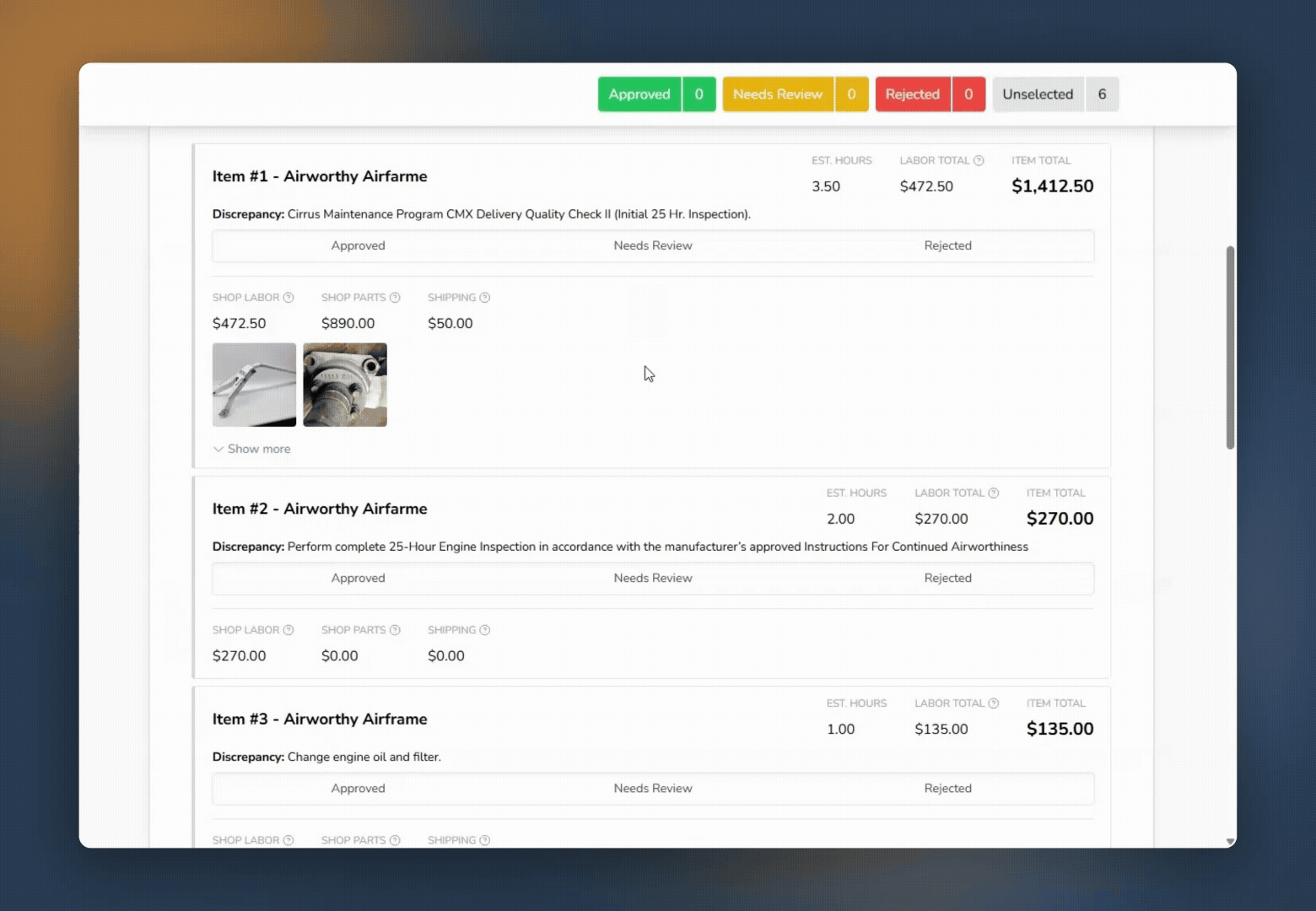Open the engine part photo thumbnail
The height and width of the screenshot is (911, 1316).
345,385
